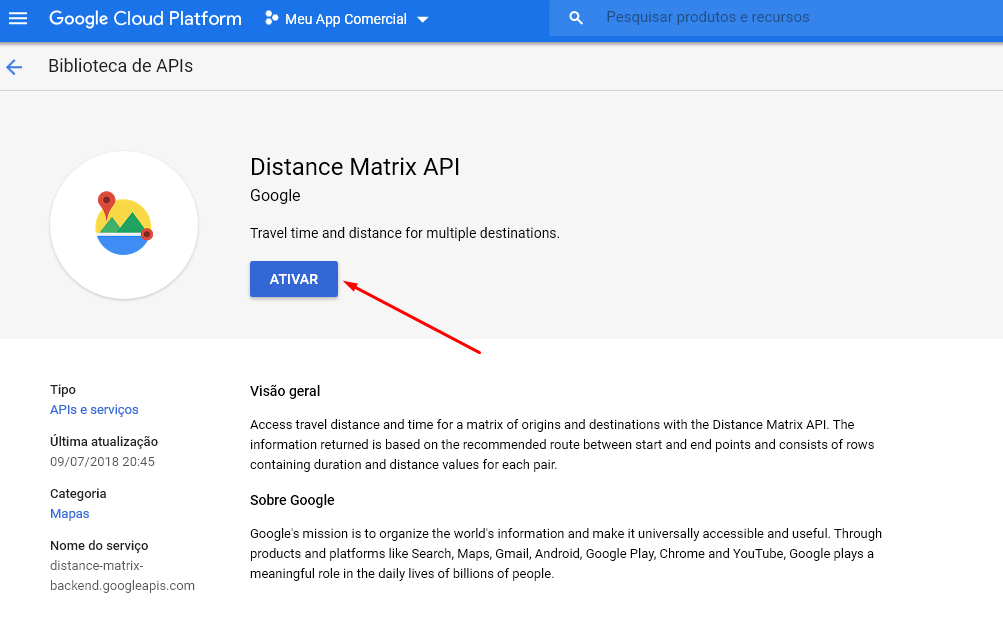Click the Google Cloud Platform logo

(145, 19)
